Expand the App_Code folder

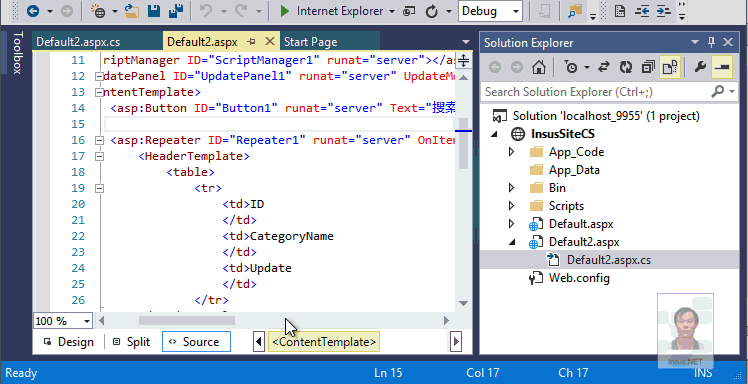(x=512, y=152)
